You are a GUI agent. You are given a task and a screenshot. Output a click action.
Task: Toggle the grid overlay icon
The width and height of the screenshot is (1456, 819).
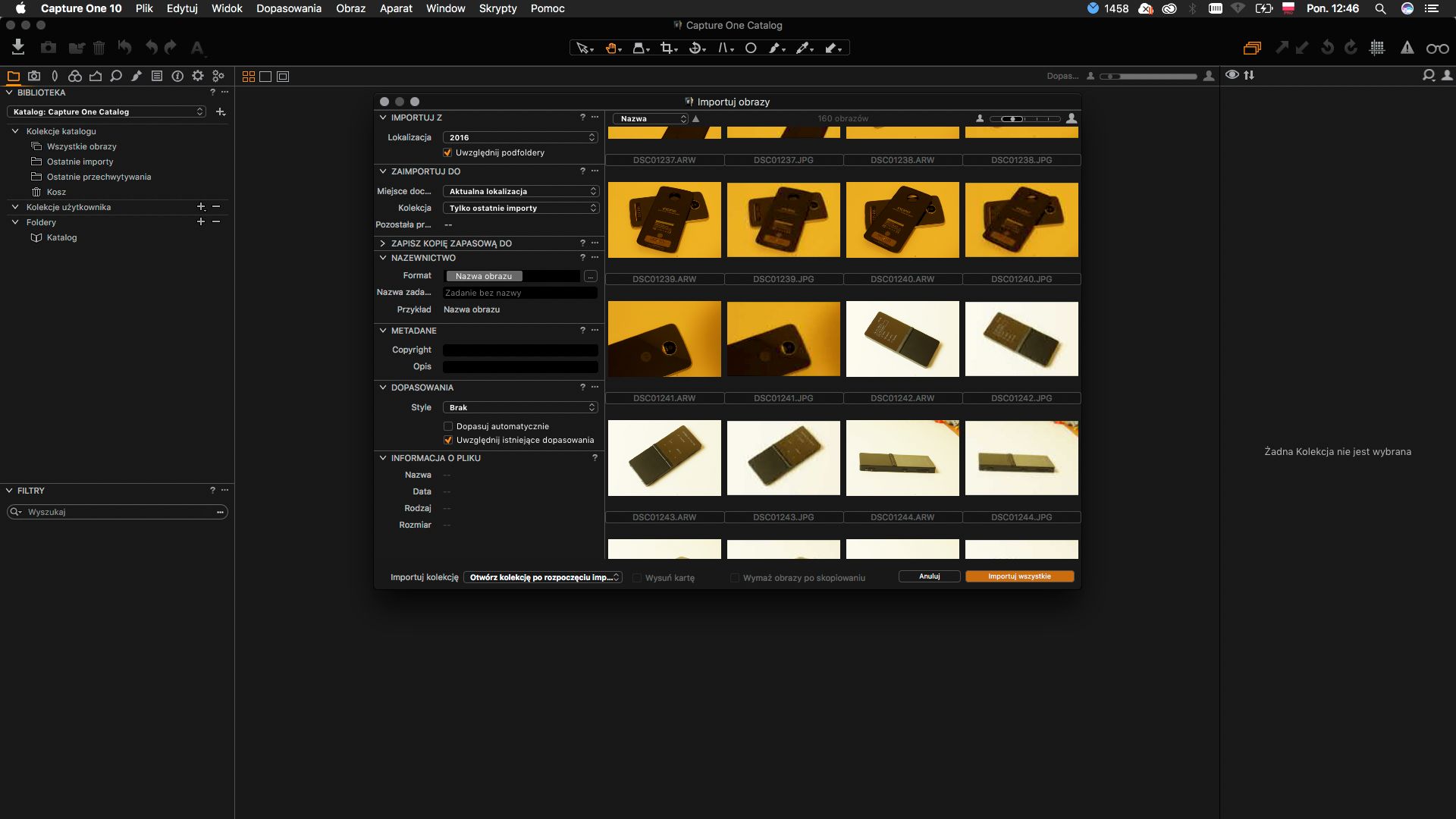pos(1377,48)
